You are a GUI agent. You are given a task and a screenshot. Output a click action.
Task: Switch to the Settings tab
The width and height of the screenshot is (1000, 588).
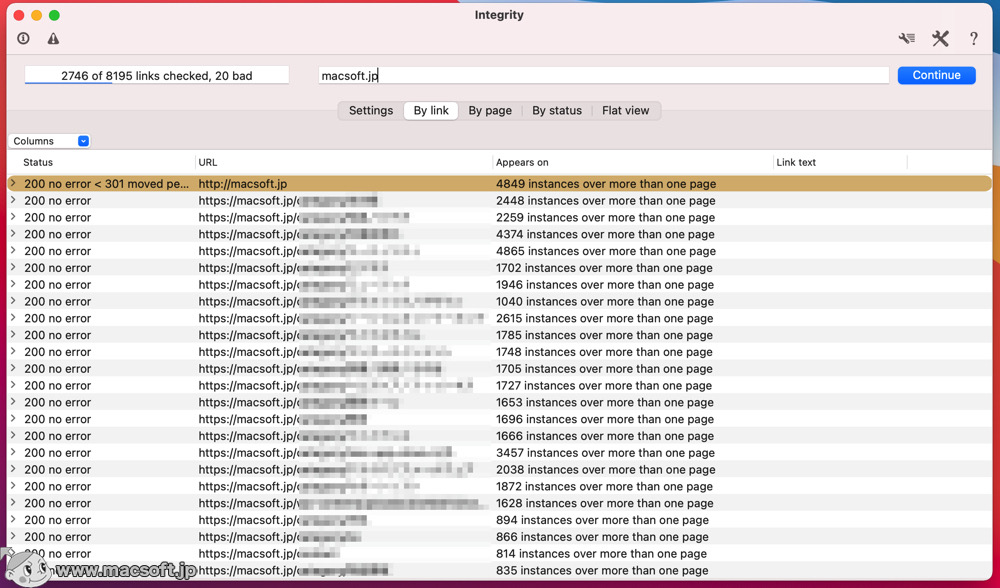[371, 110]
